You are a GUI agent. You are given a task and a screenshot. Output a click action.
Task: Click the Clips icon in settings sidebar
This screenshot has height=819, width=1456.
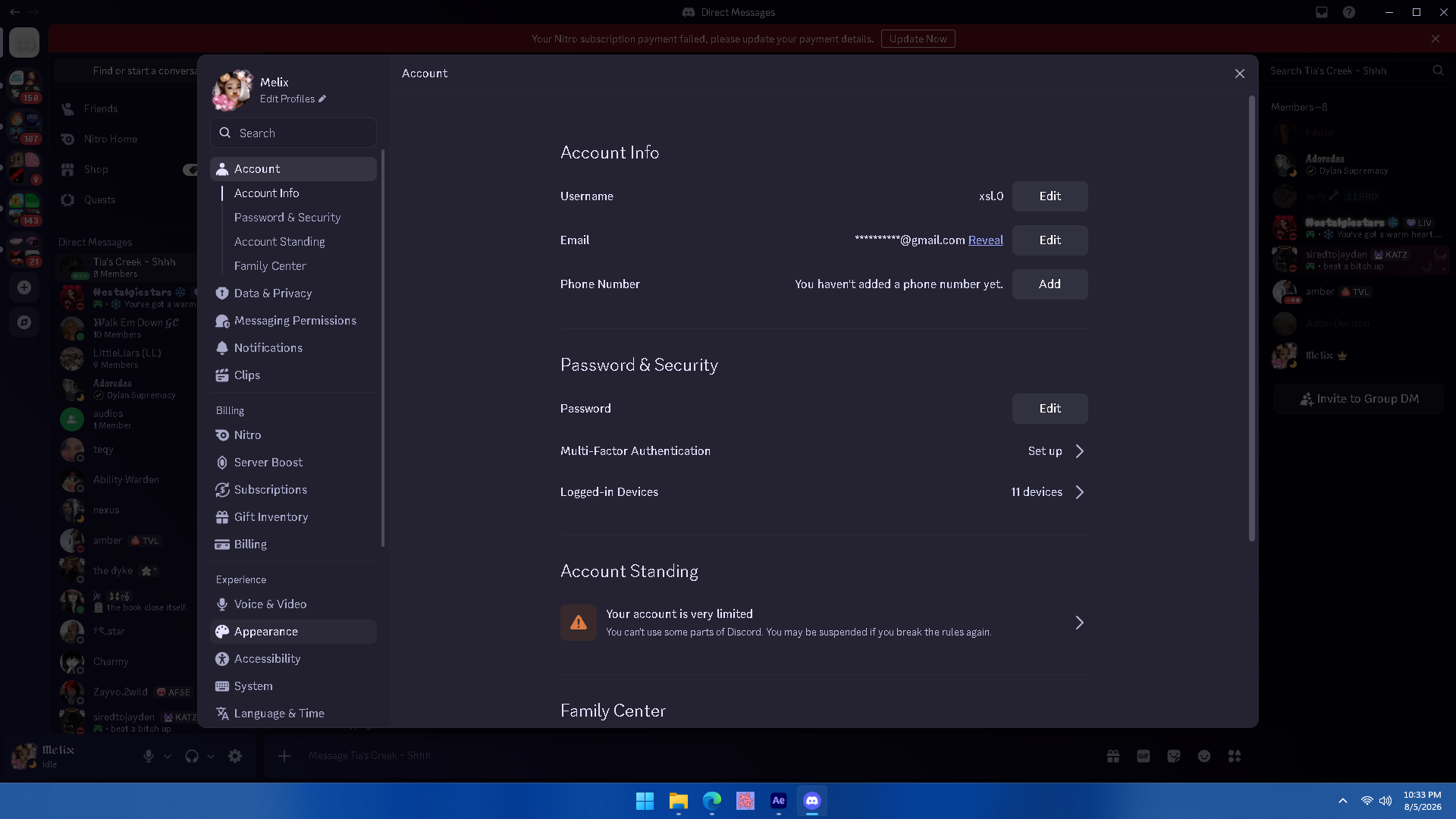(222, 375)
